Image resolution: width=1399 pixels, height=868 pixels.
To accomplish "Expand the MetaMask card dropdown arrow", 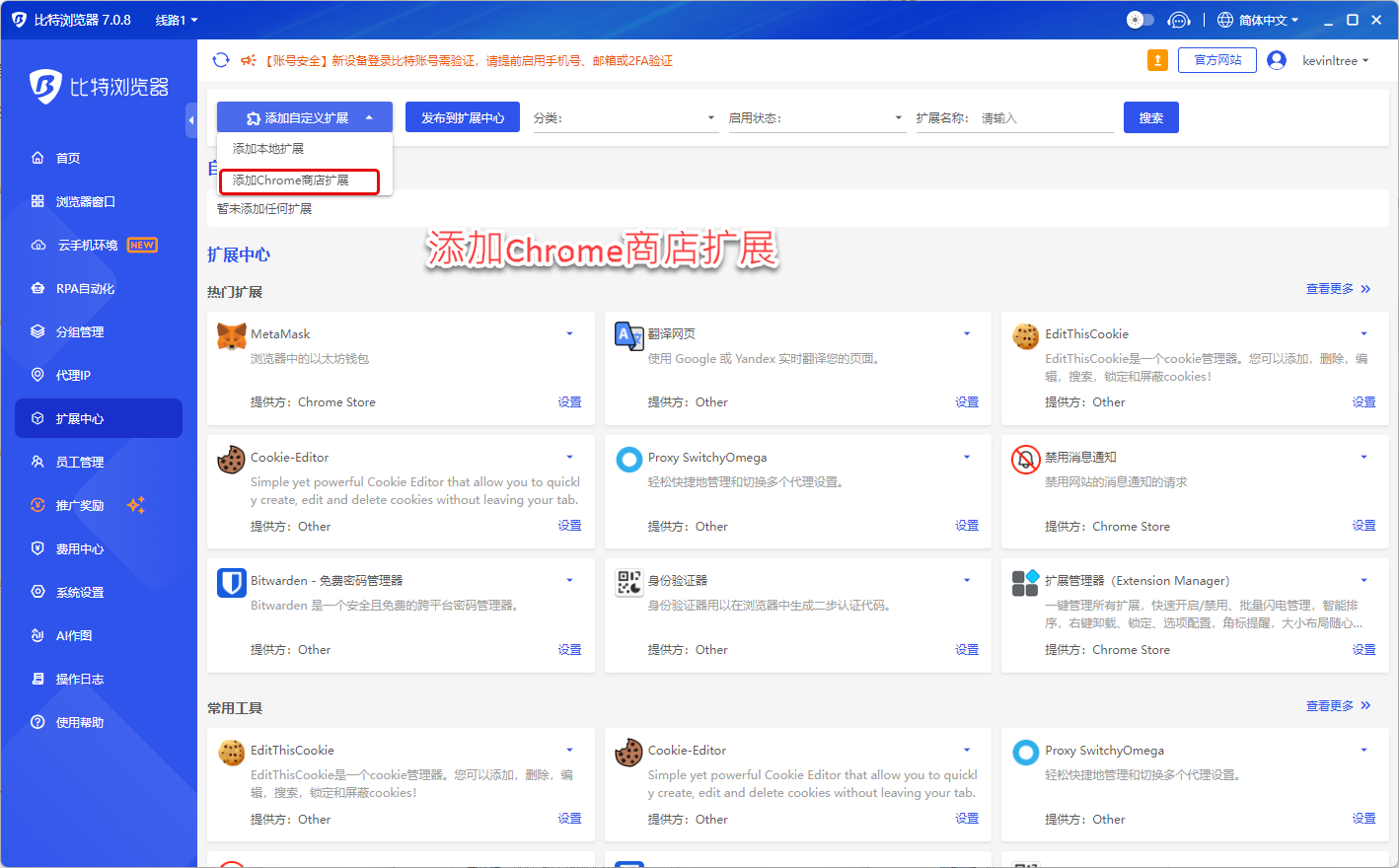I will [569, 334].
